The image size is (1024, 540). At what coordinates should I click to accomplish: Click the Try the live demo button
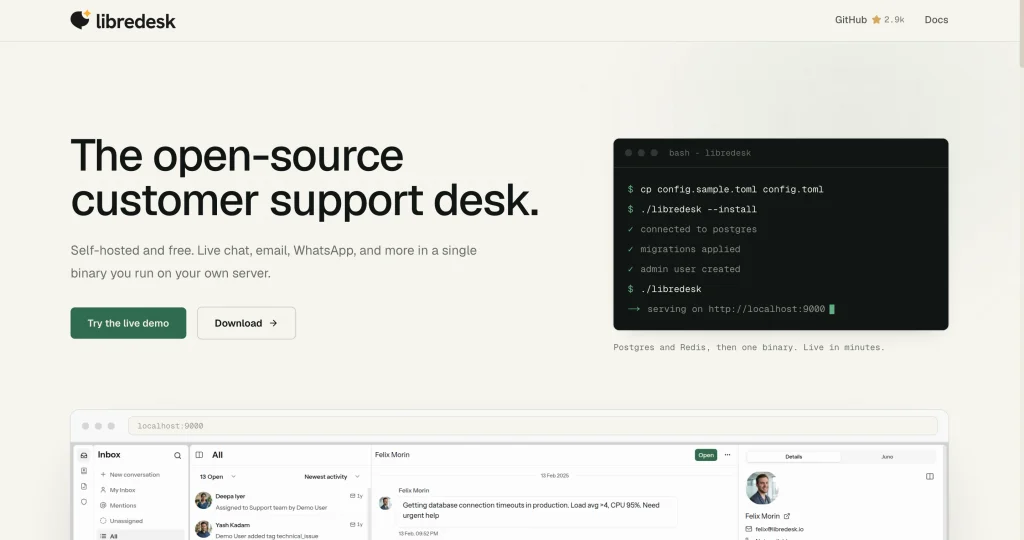pyautogui.click(x=128, y=323)
